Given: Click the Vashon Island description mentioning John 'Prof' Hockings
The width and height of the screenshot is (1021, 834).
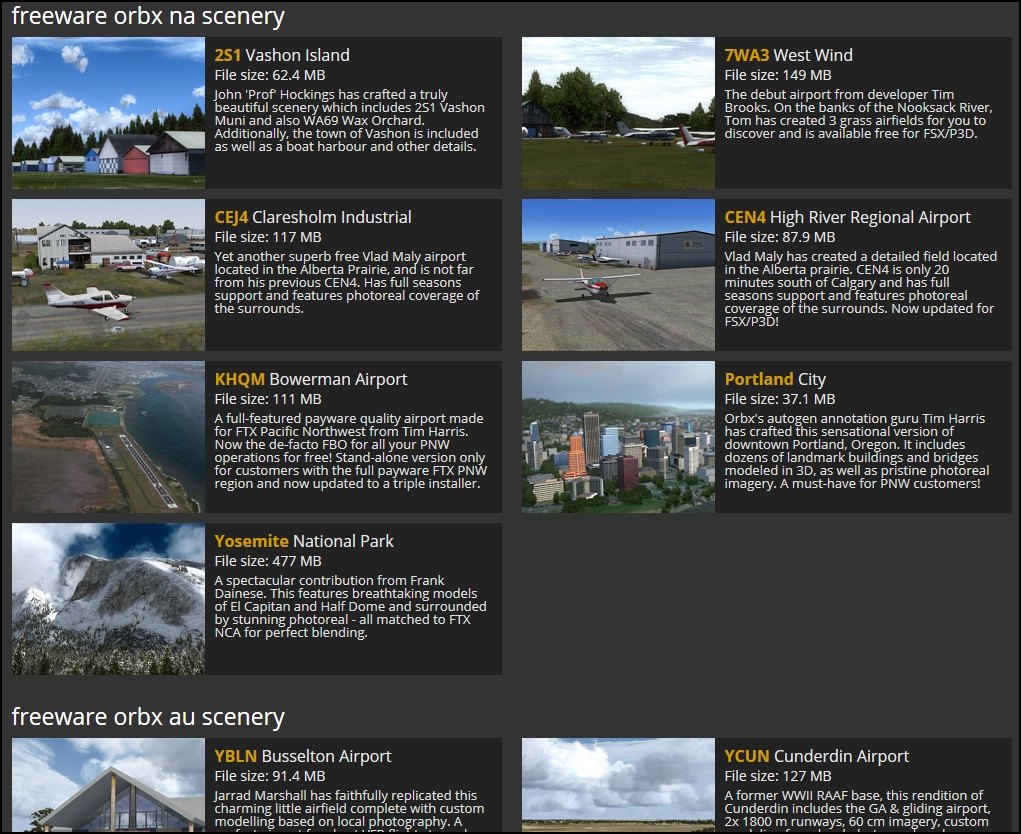Looking at the screenshot, I should 350,120.
